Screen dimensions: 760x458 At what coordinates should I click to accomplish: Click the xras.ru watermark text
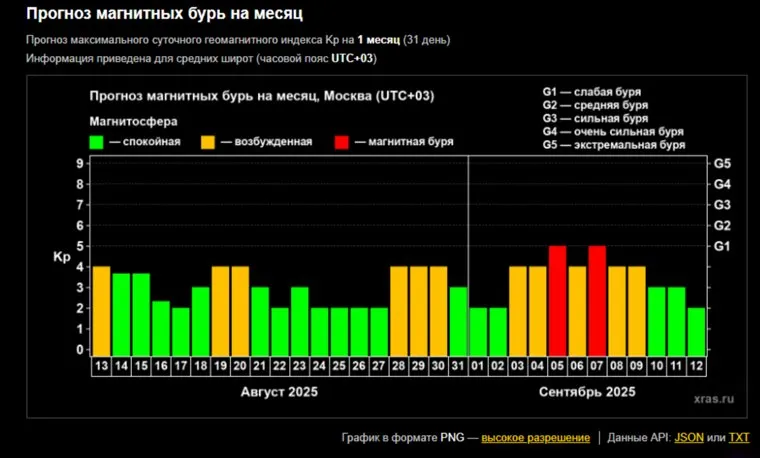[x=711, y=396]
